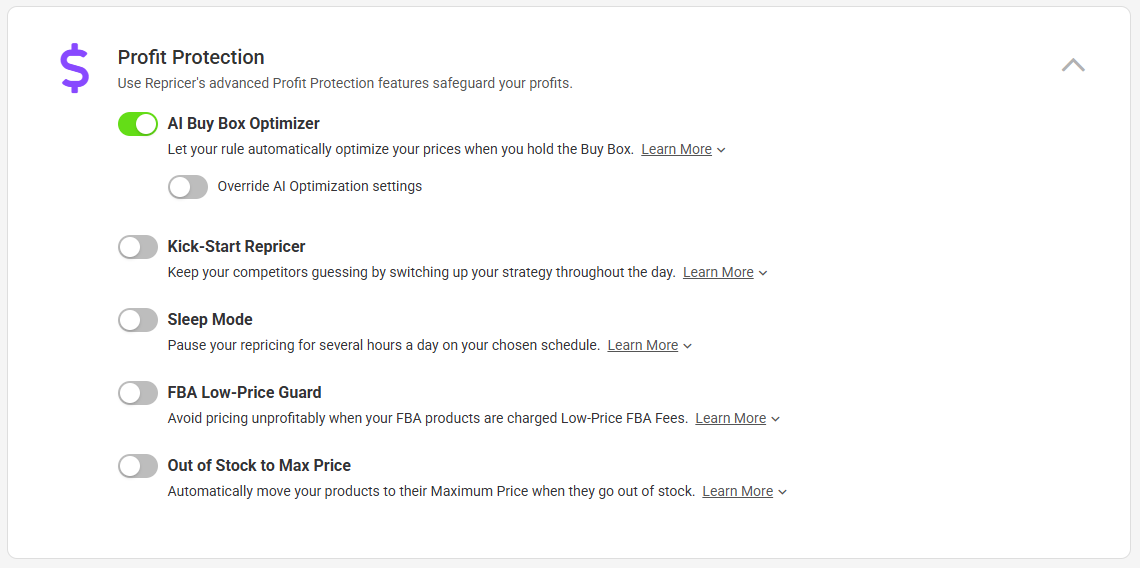Click the AI Buy Box Optimizer label
Screen dimensions: 1140x568
243,124
